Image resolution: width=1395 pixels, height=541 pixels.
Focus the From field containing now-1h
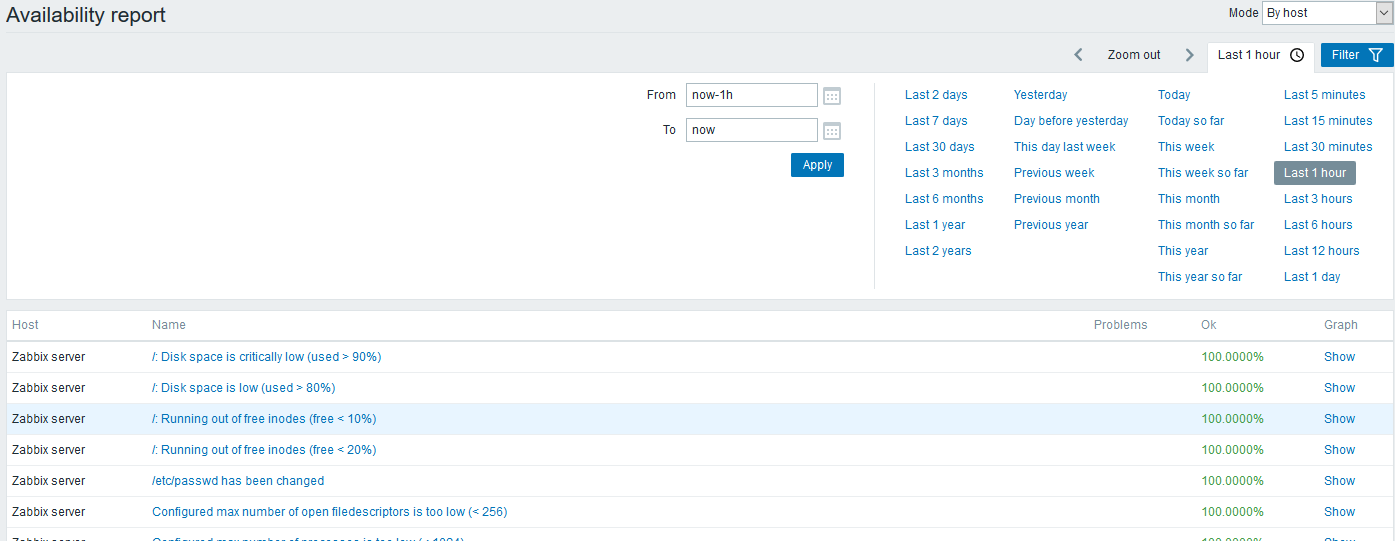pos(752,95)
